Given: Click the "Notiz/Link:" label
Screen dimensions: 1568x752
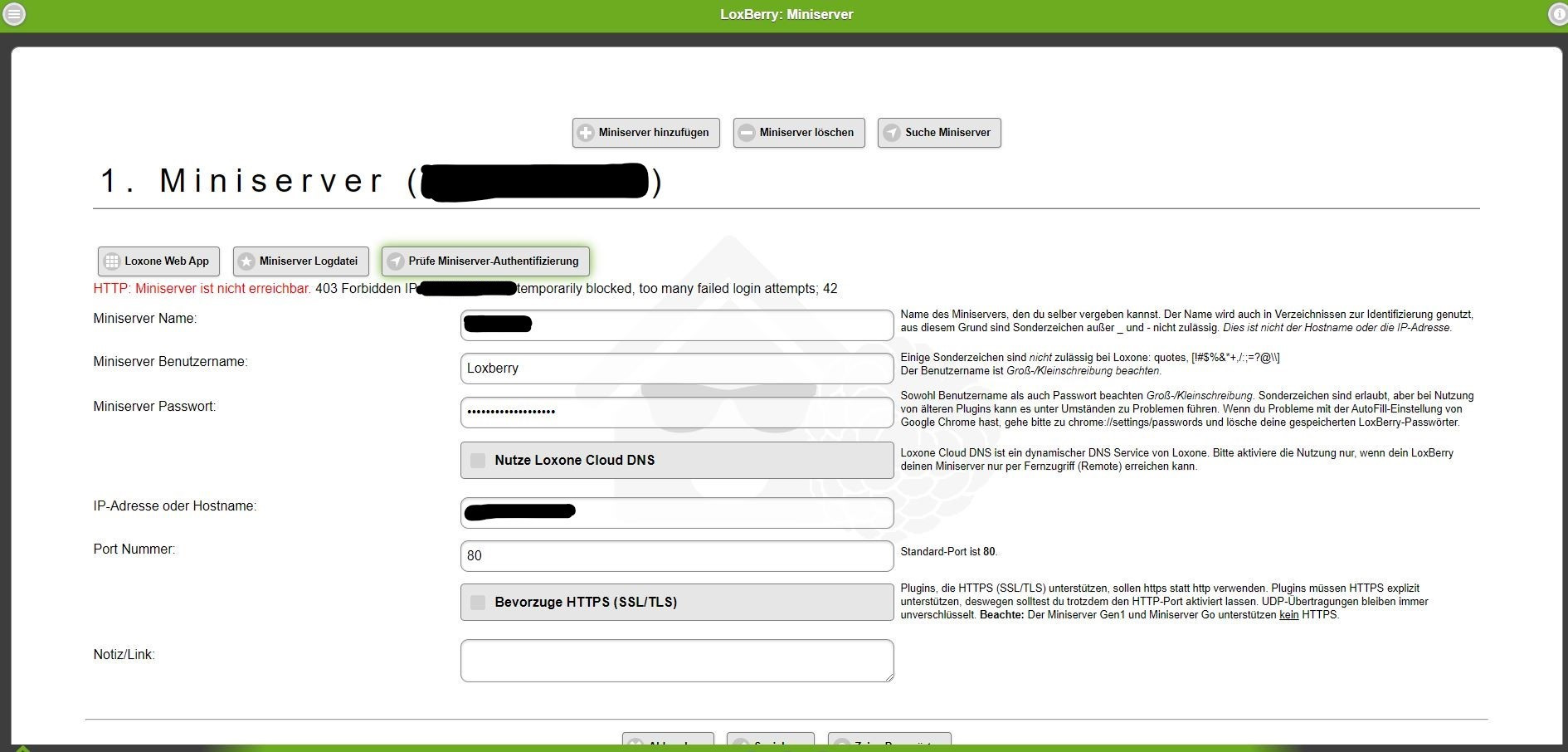Looking at the screenshot, I should point(124,655).
